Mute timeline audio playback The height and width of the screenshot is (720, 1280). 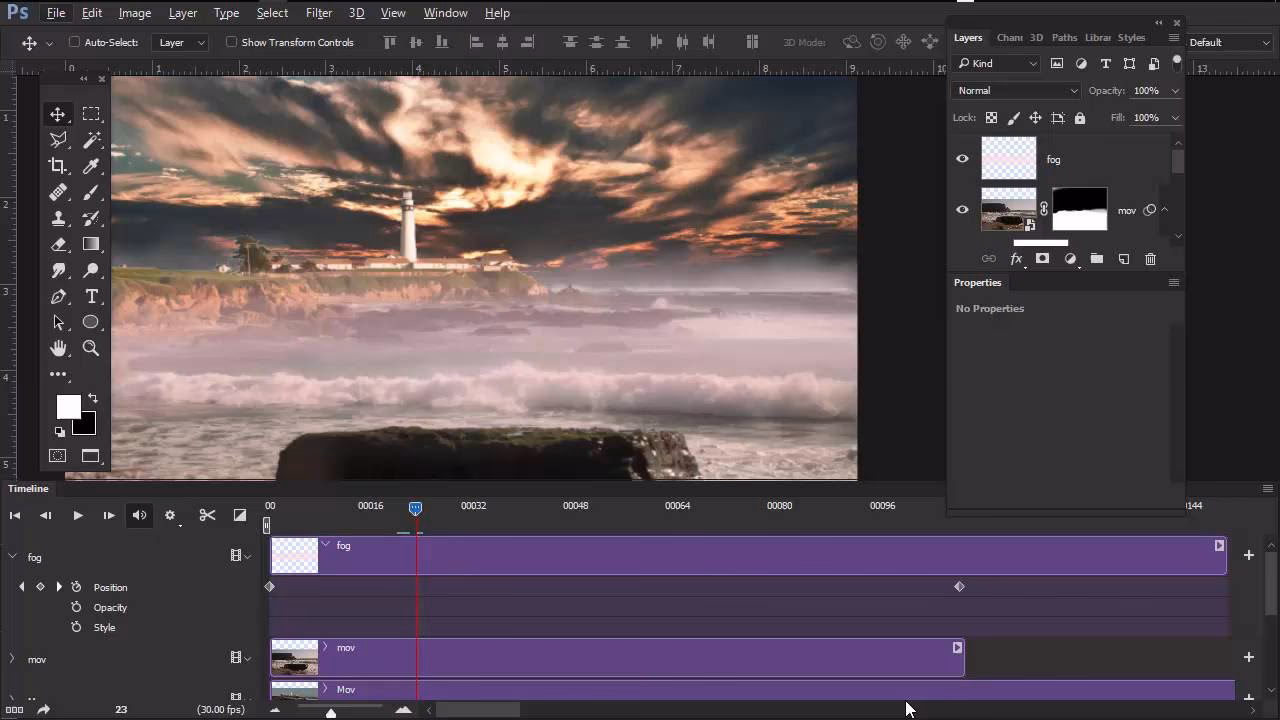point(139,515)
